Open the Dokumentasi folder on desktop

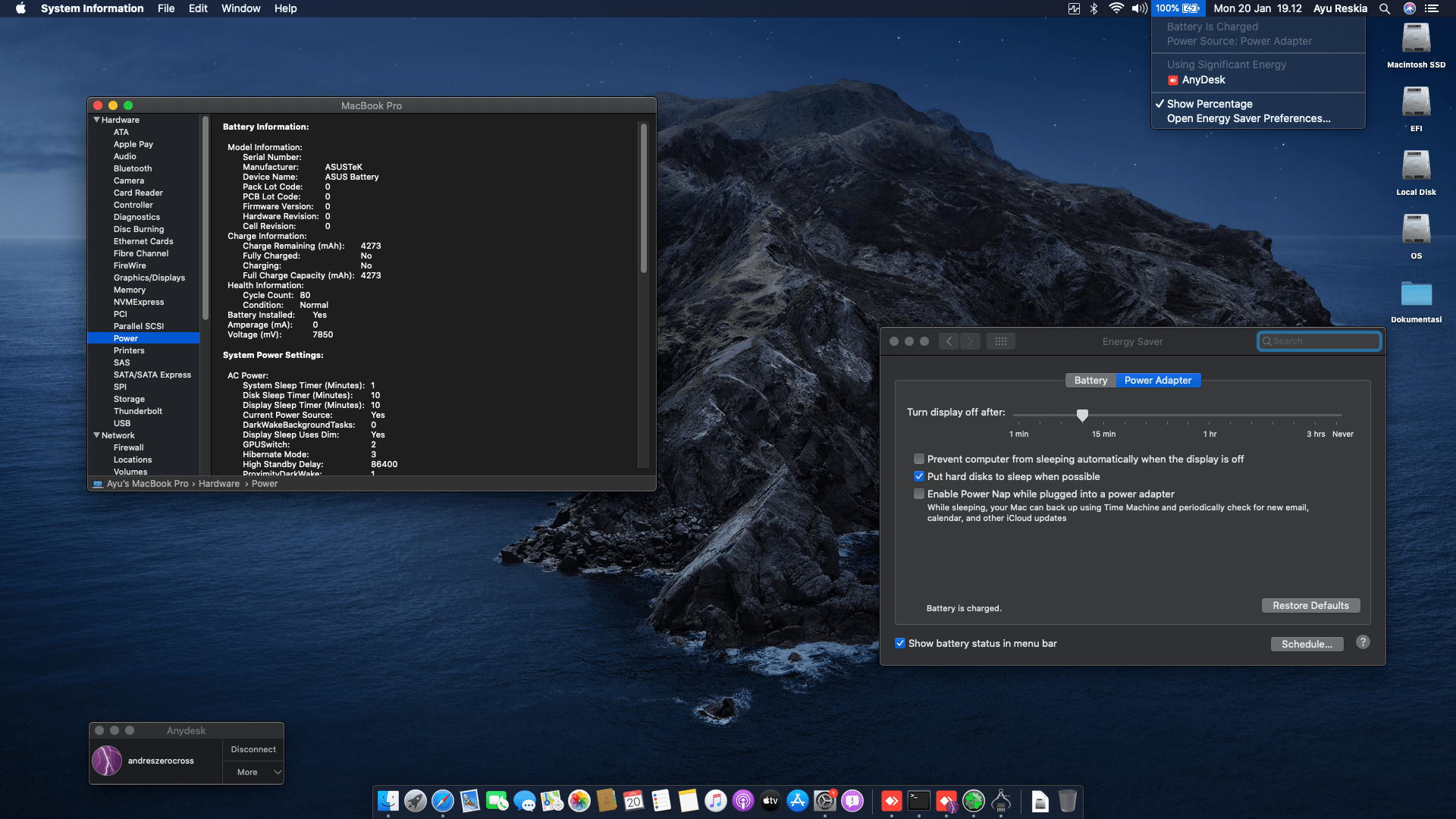point(1416,294)
